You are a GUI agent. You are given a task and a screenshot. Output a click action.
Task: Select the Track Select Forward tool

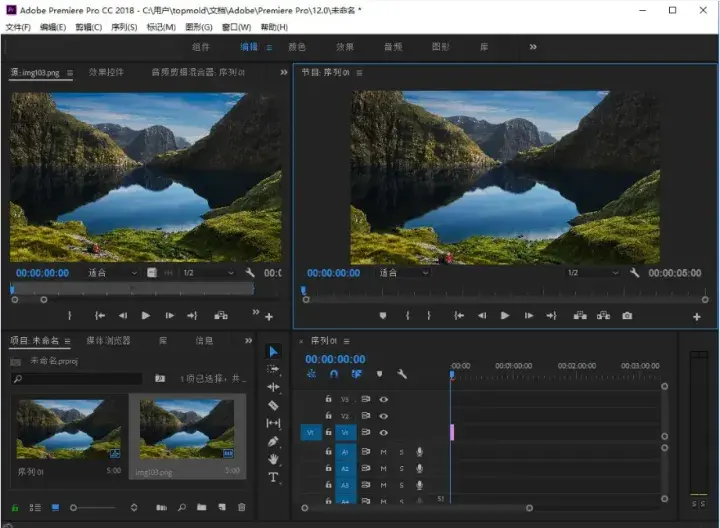pos(274,369)
